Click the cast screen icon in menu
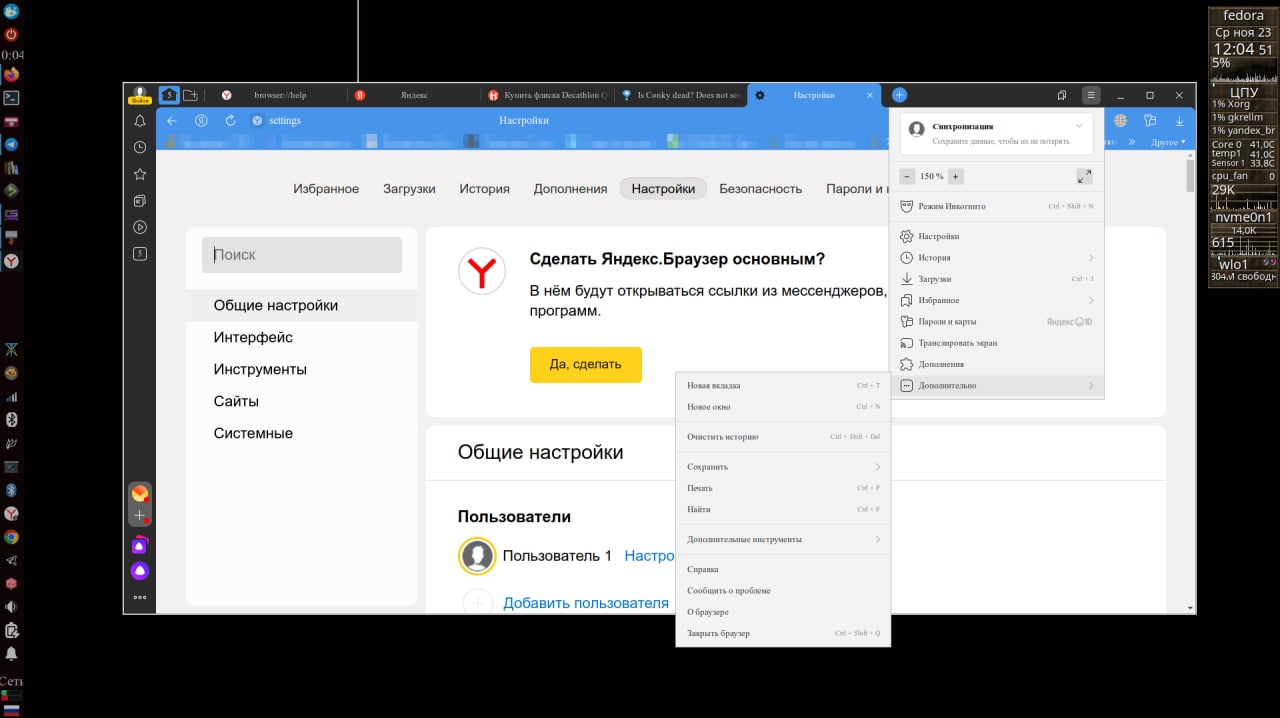The height and width of the screenshot is (718, 1280). tap(907, 343)
